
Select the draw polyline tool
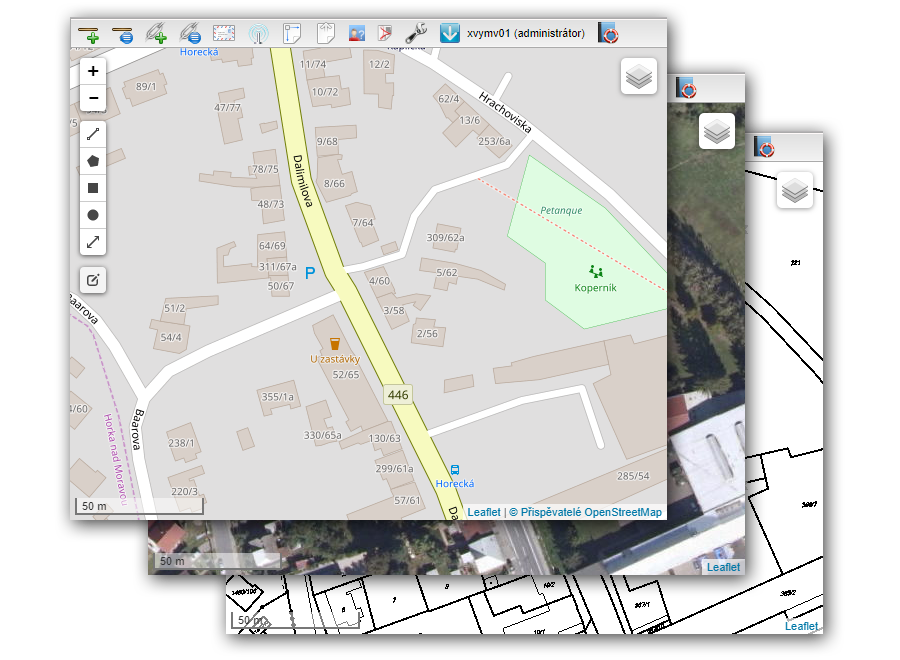pos(93,134)
